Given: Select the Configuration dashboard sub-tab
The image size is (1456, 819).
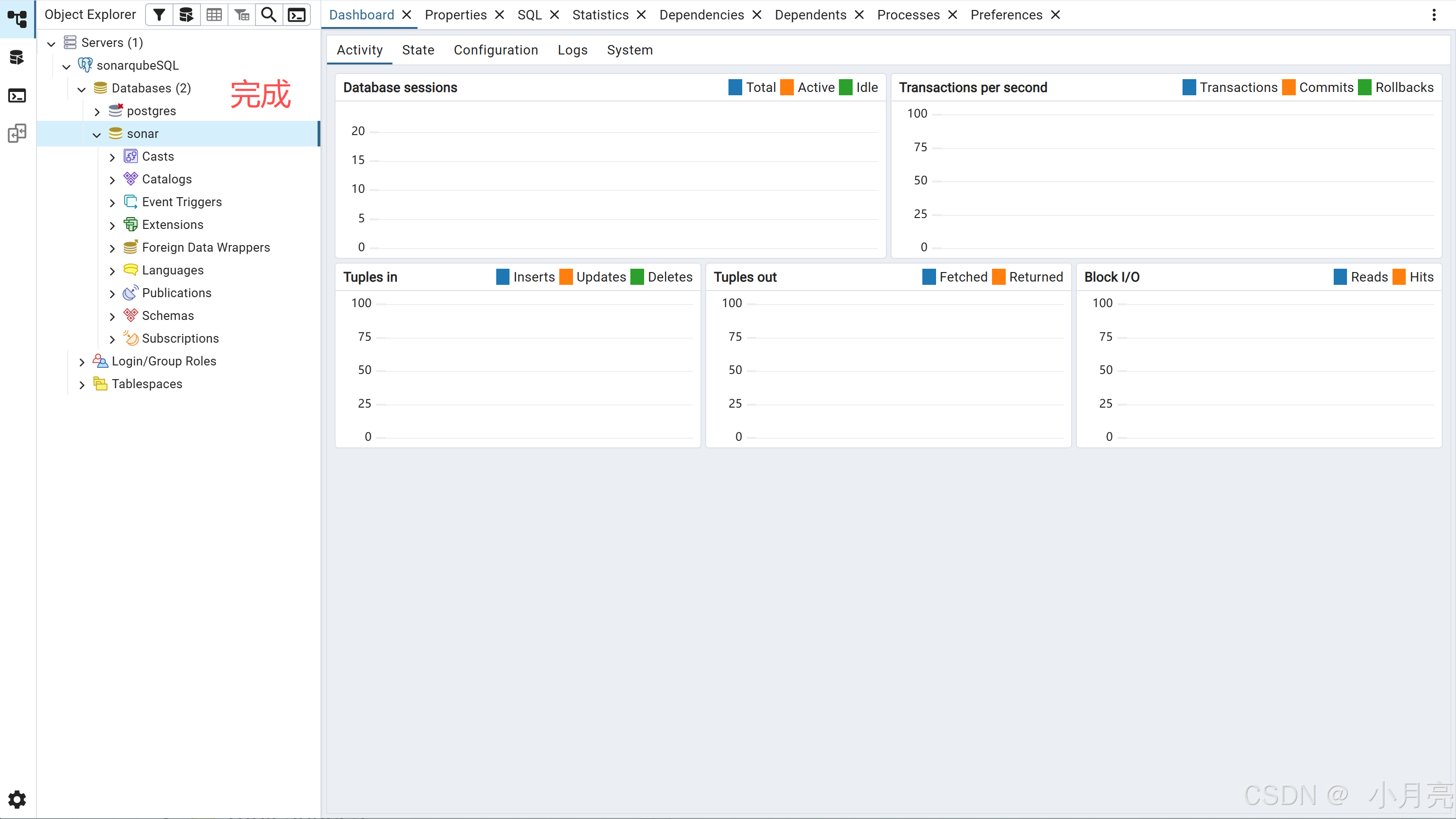Looking at the screenshot, I should [496, 50].
